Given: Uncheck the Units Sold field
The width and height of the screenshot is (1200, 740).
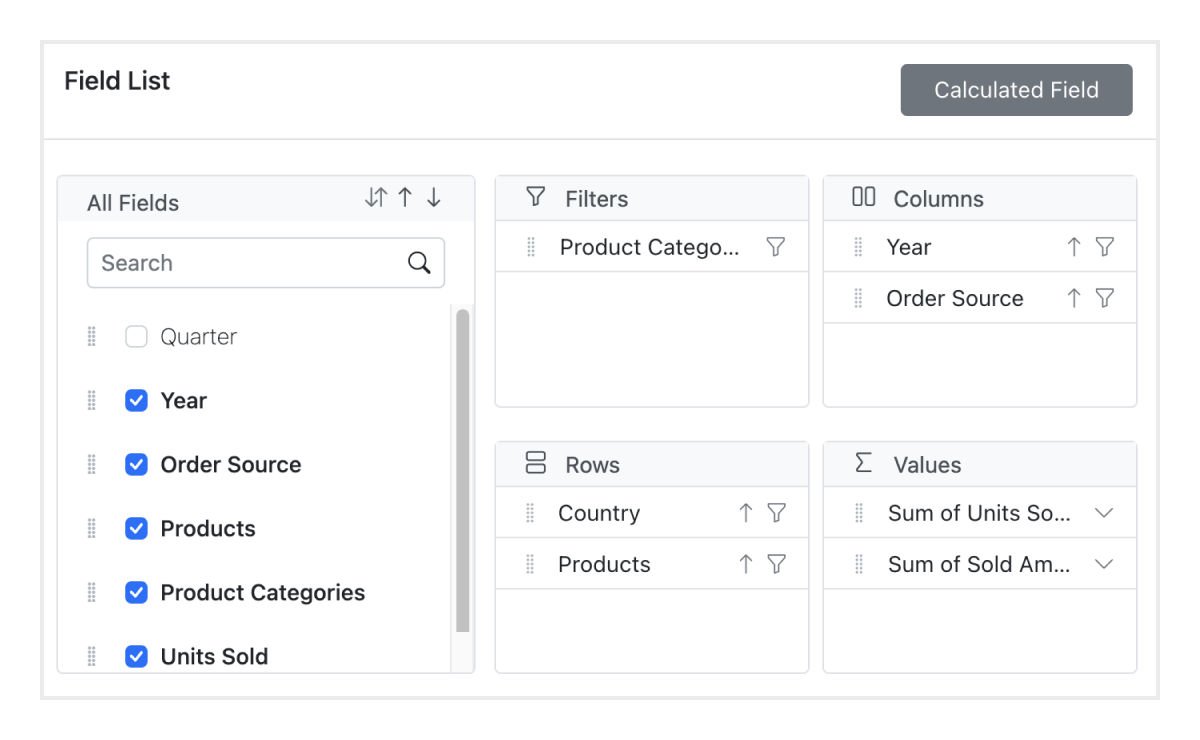Looking at the screenshot, I should tap(136, 656).
